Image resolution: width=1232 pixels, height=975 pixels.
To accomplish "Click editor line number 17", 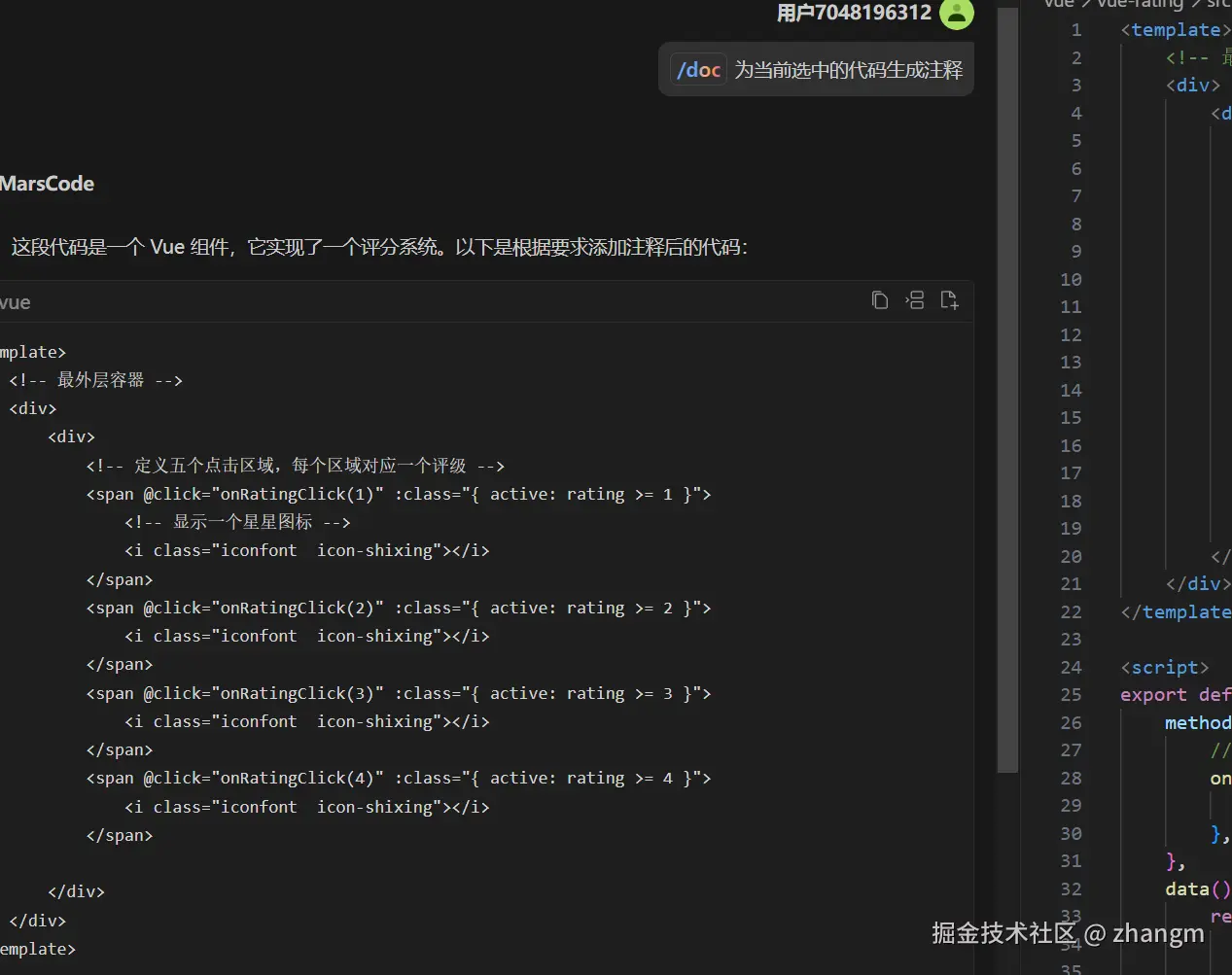I will tap(1071, 473).
